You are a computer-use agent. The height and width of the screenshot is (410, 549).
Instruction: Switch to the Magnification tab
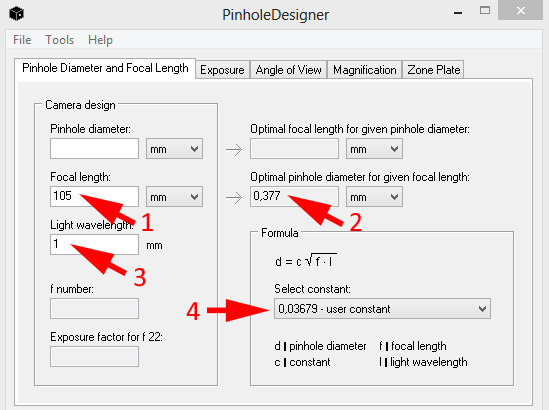364,70
